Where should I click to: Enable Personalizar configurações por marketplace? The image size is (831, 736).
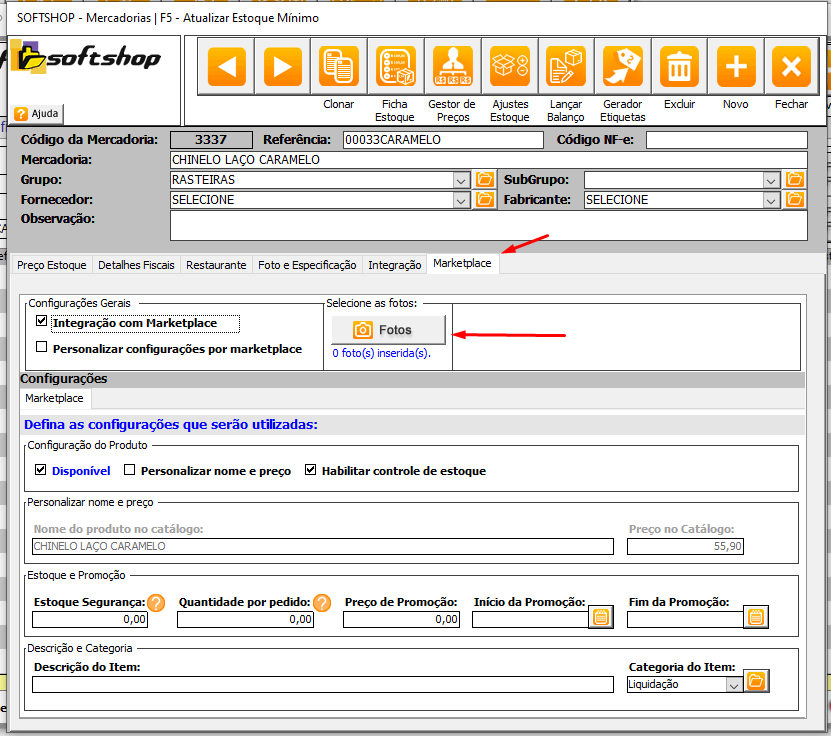click(x=41, y=348)
